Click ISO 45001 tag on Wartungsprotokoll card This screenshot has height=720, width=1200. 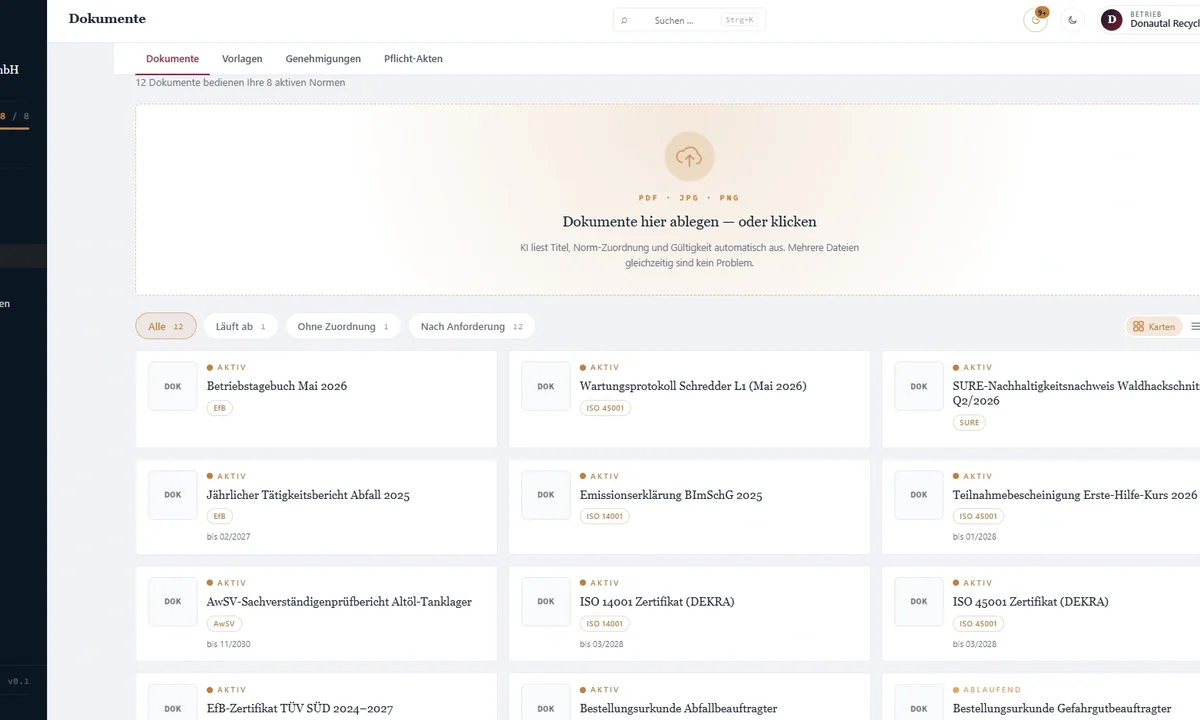(x=605, y=408)
